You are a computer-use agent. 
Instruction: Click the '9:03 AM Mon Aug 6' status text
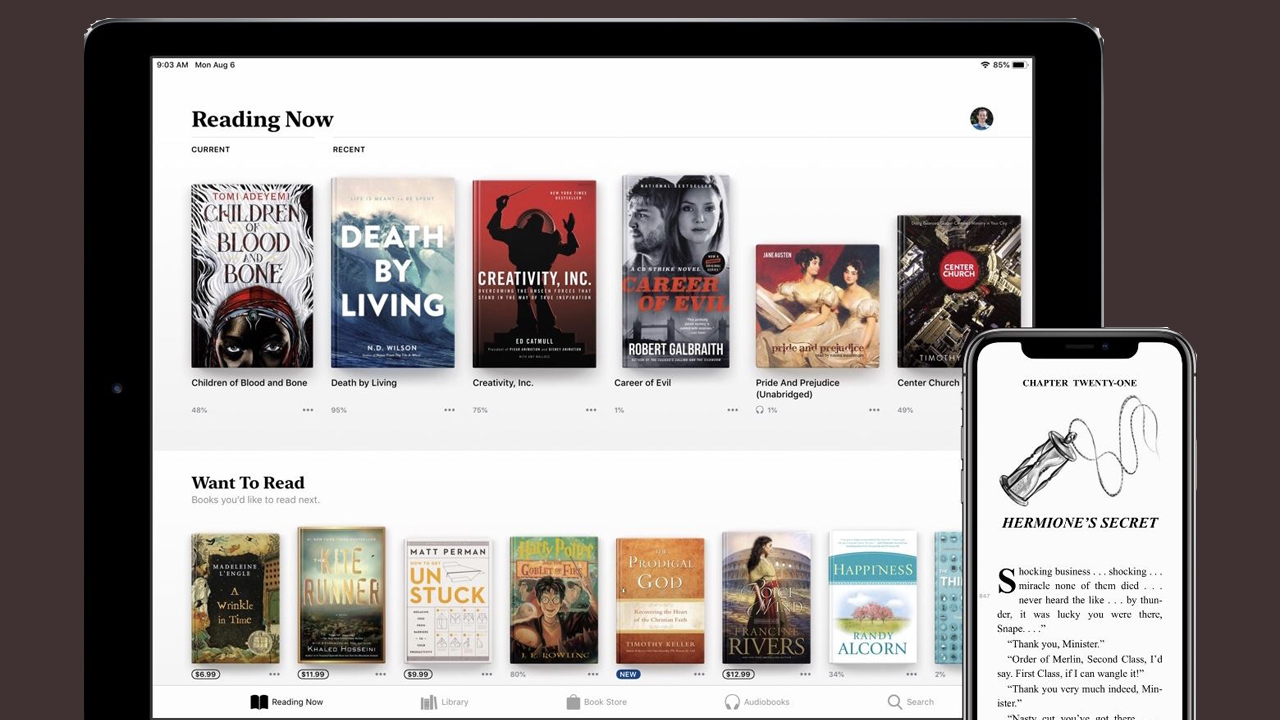pyautogui.click(x=195, y=65)
